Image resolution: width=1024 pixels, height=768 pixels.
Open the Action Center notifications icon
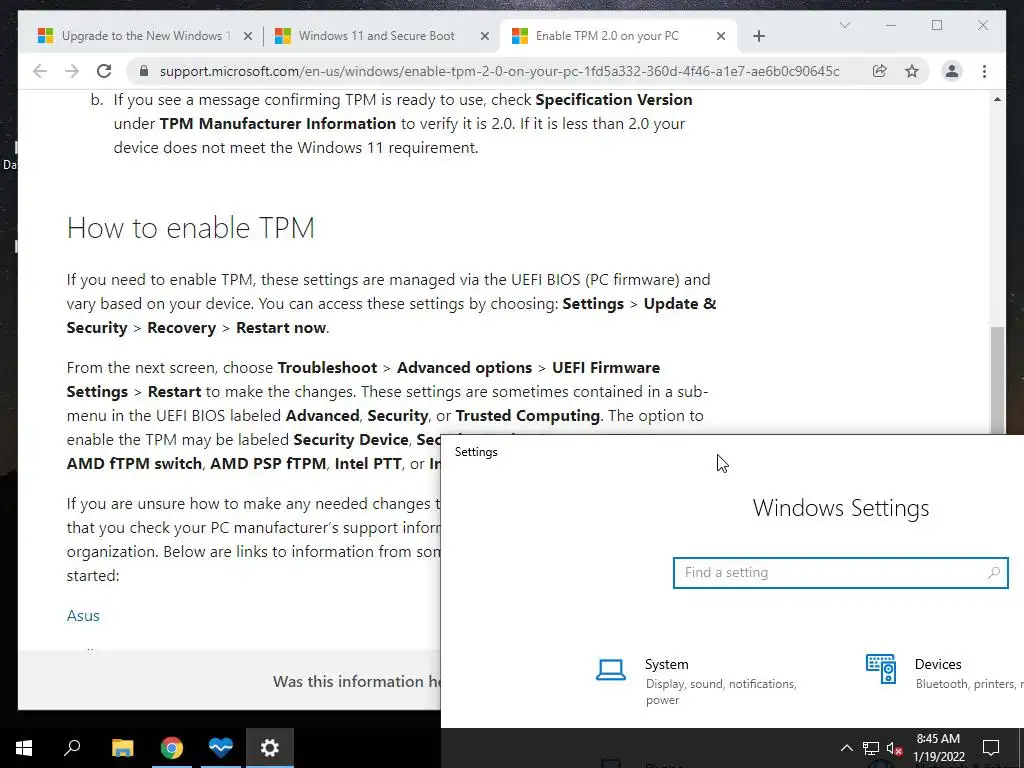[x=991, y=748]
